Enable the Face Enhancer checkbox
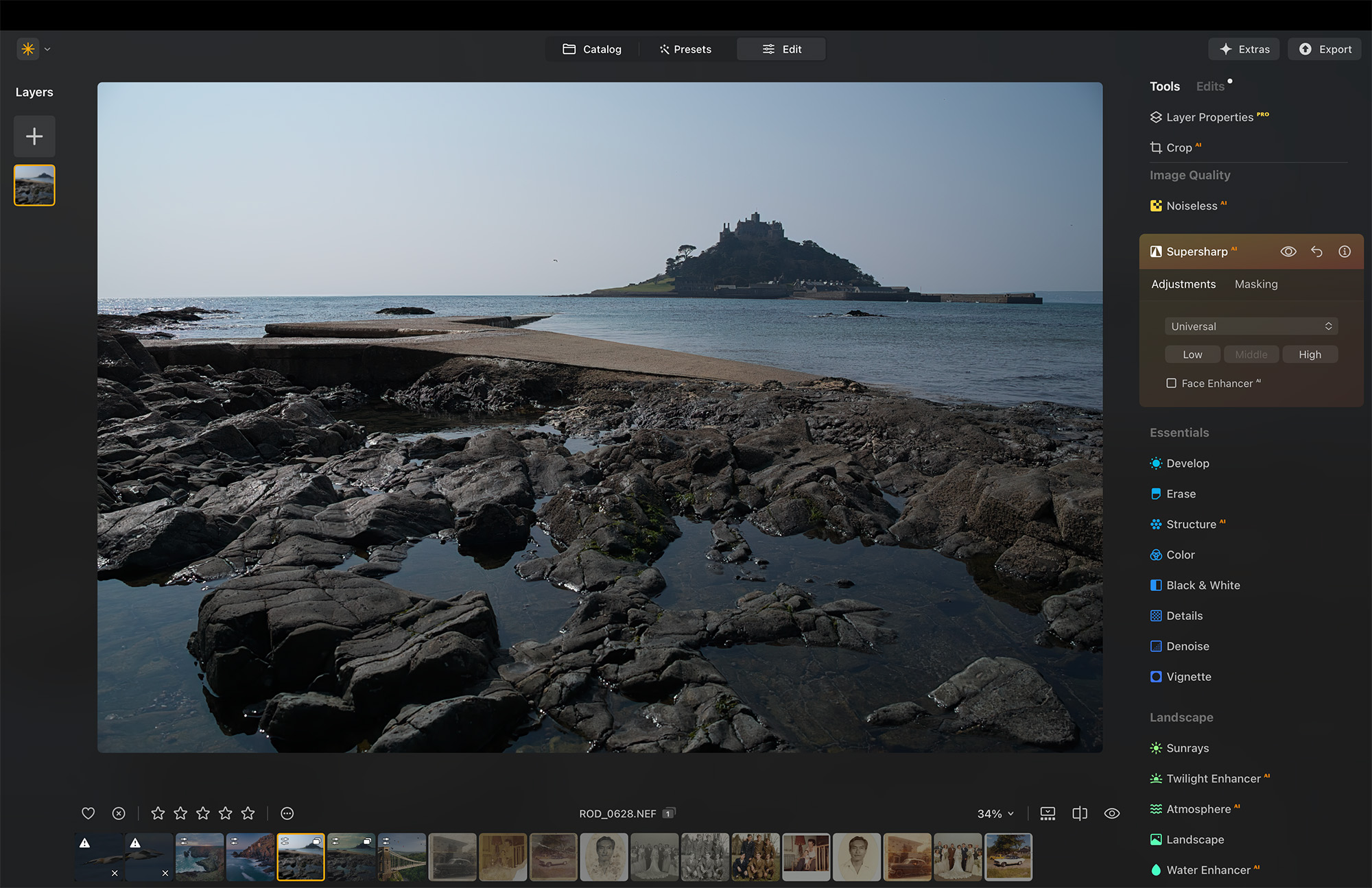The width and height of the screenshot is (1372, 888). [1172, 383]
